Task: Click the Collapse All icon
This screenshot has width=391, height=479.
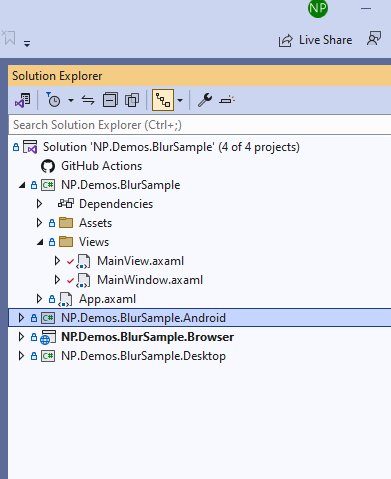Action: (x=110, y=100)
